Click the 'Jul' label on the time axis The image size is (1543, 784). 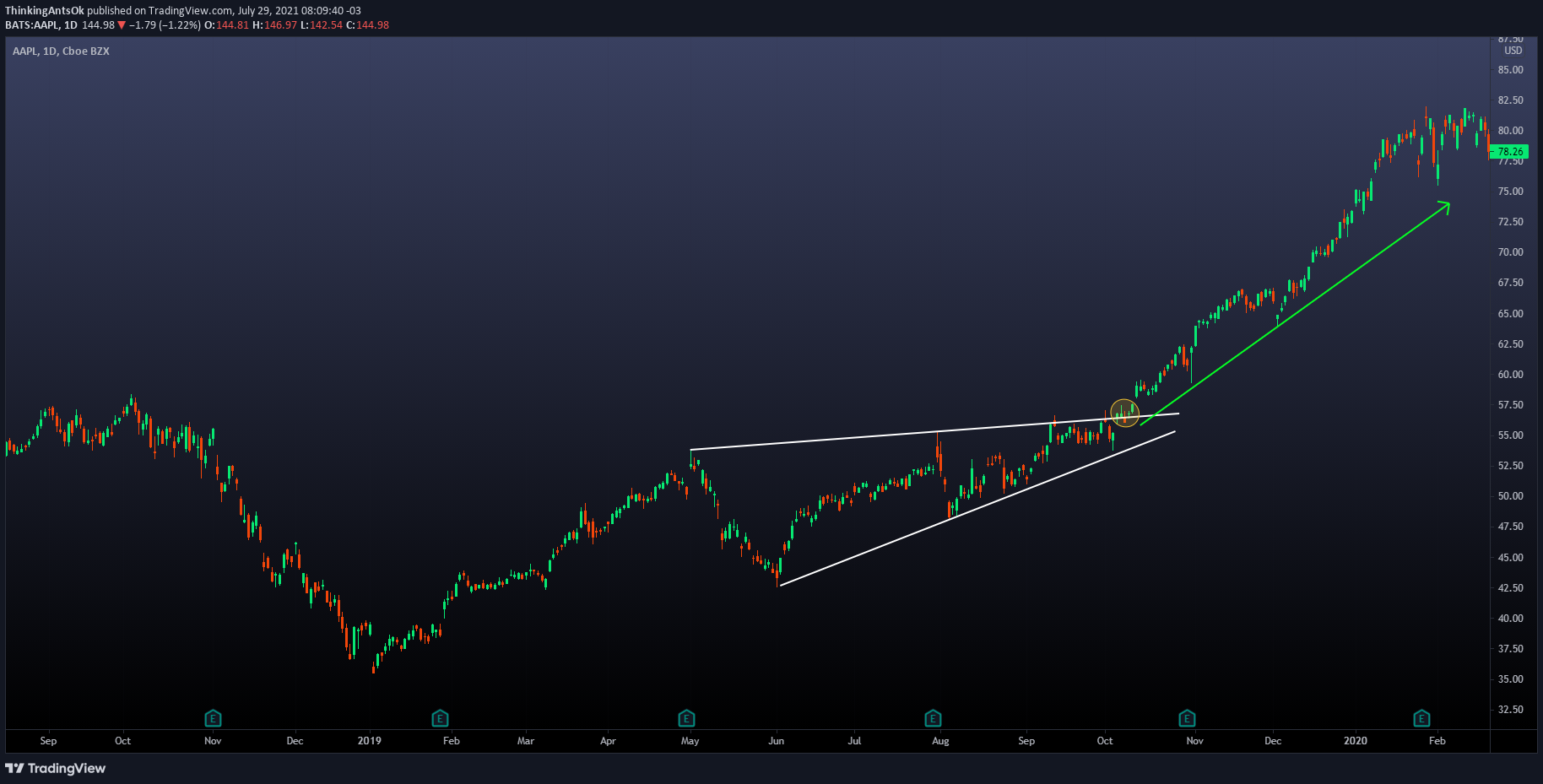(x=854, y=741)
